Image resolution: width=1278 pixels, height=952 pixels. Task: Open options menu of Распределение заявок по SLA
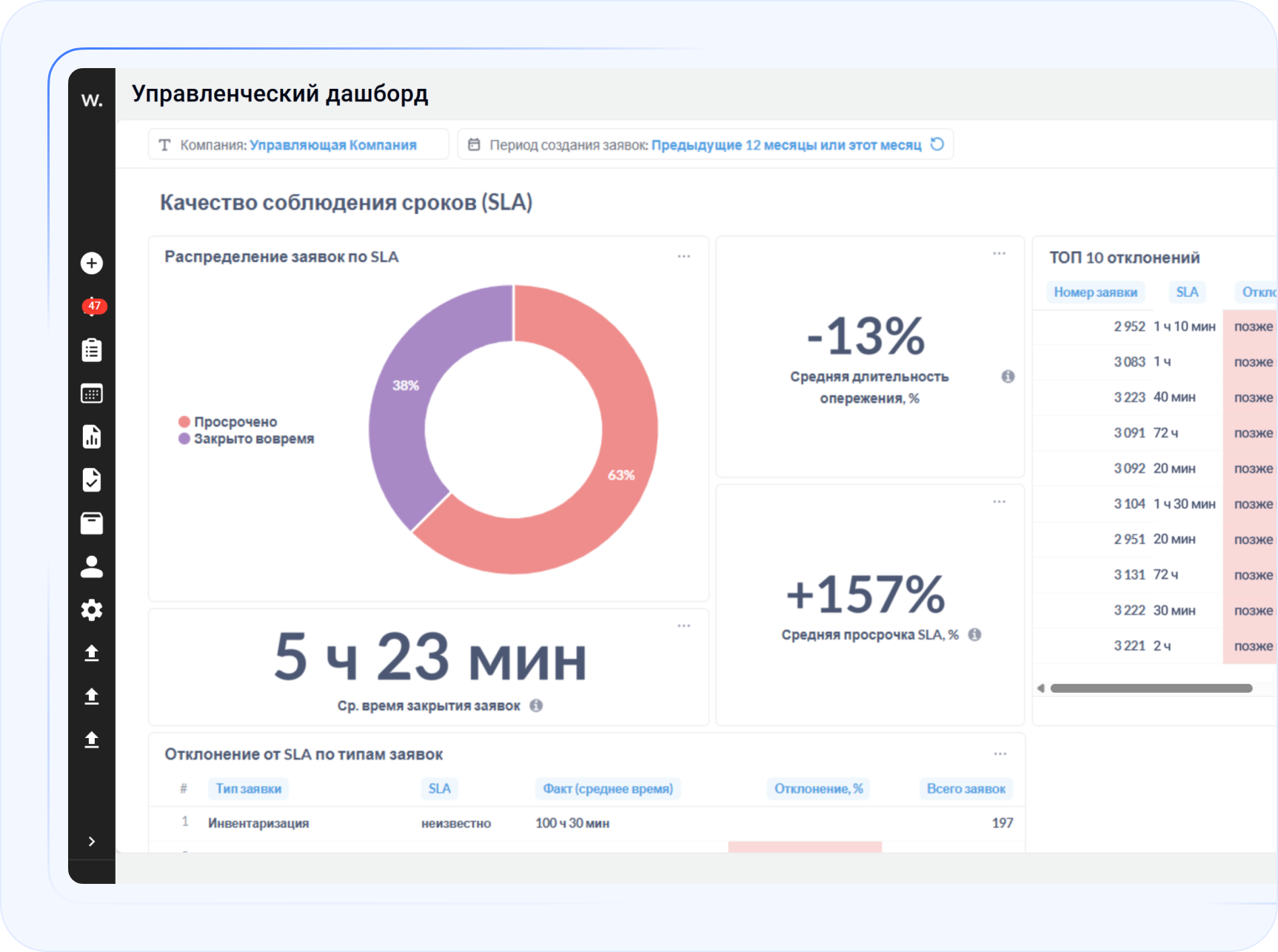pos(683,255)
